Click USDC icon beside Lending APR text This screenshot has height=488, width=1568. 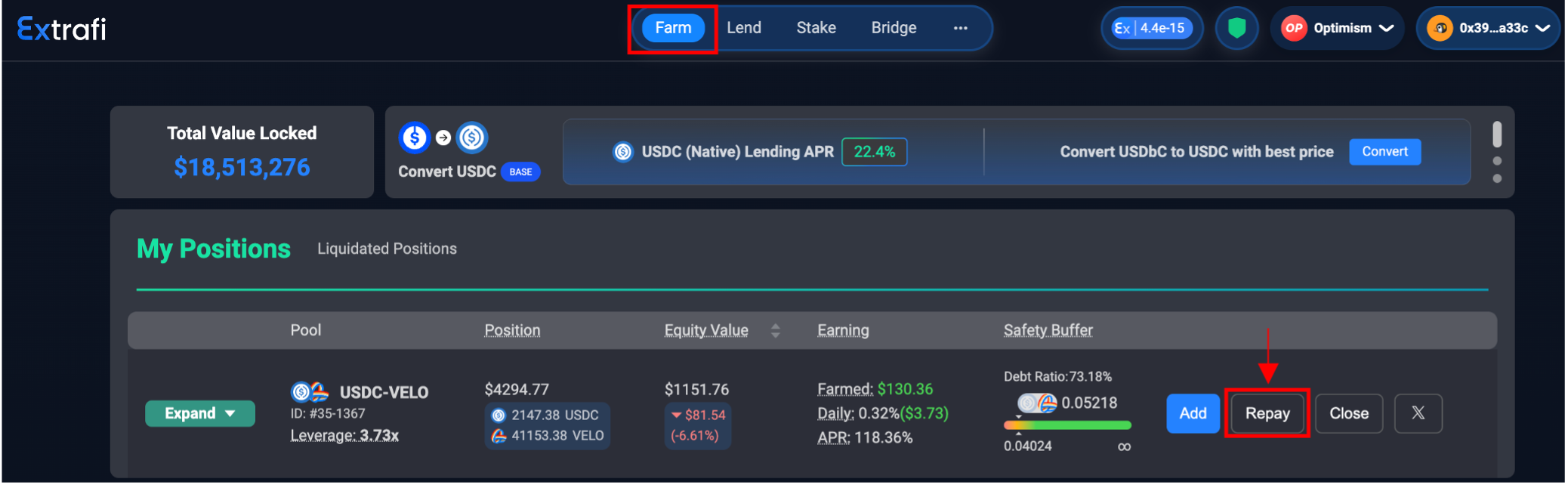[623, 152]
